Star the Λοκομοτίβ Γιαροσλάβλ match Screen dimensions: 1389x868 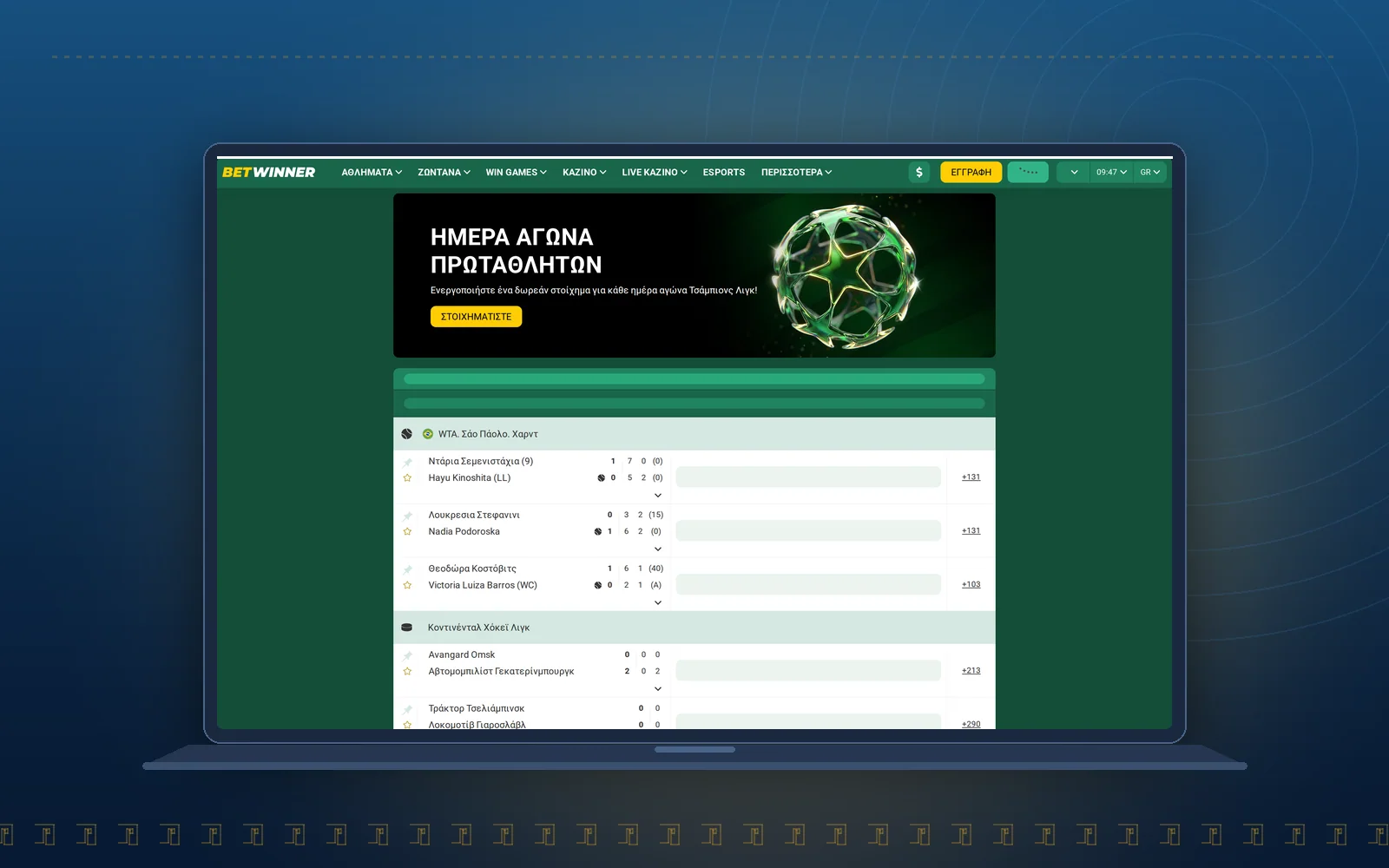click(x=407, y=725)
